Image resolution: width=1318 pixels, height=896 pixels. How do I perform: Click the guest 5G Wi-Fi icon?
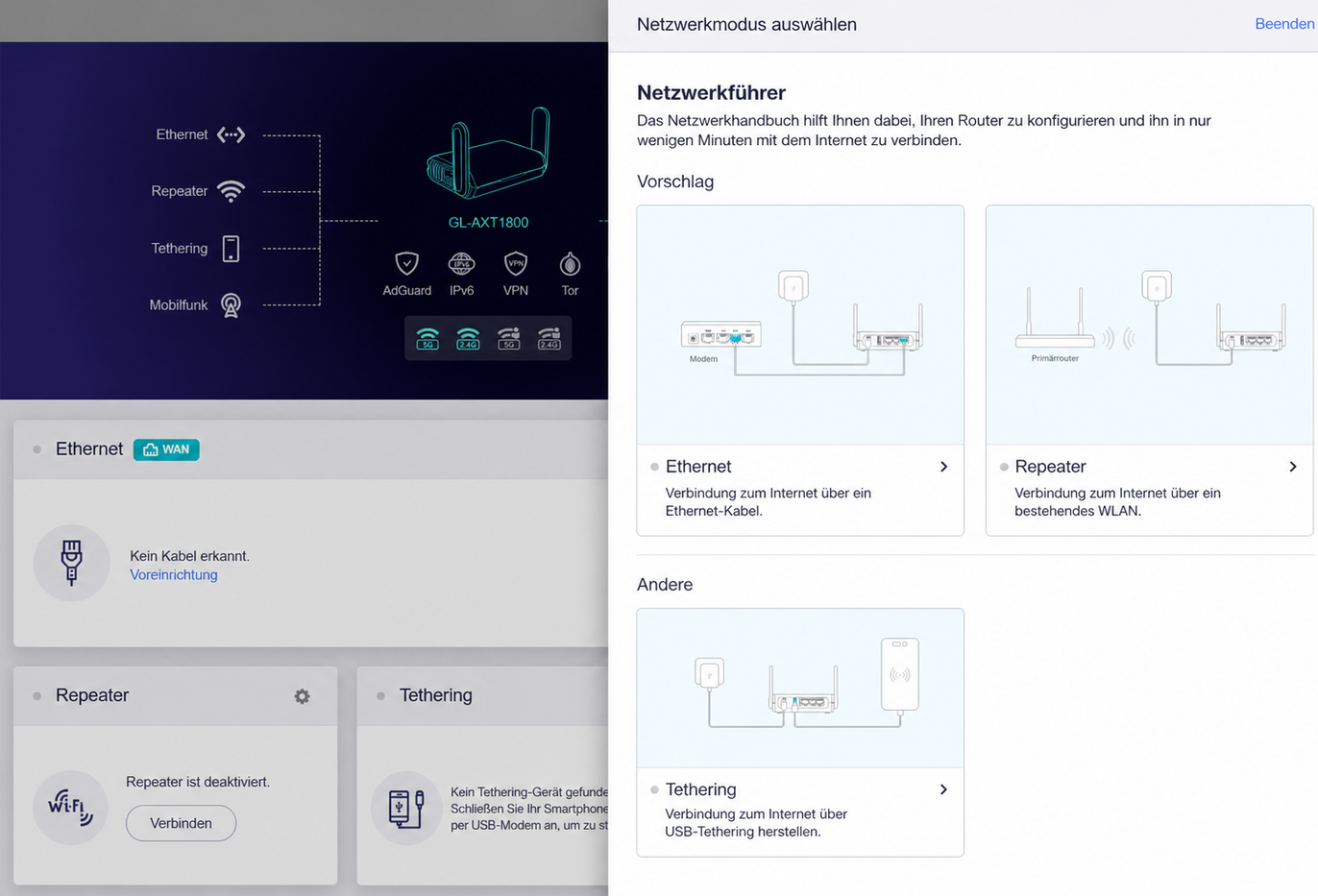coord(508,338)
